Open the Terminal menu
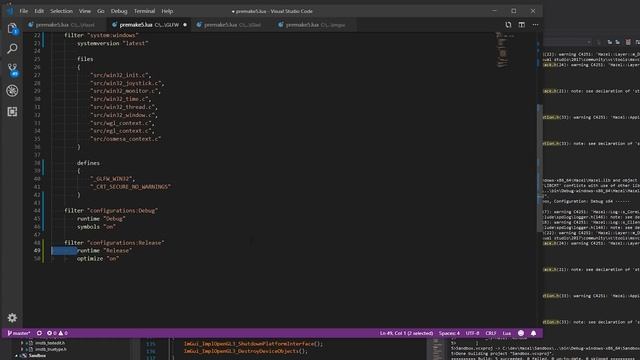Viewport: 640px width, 360px height. 144,11
